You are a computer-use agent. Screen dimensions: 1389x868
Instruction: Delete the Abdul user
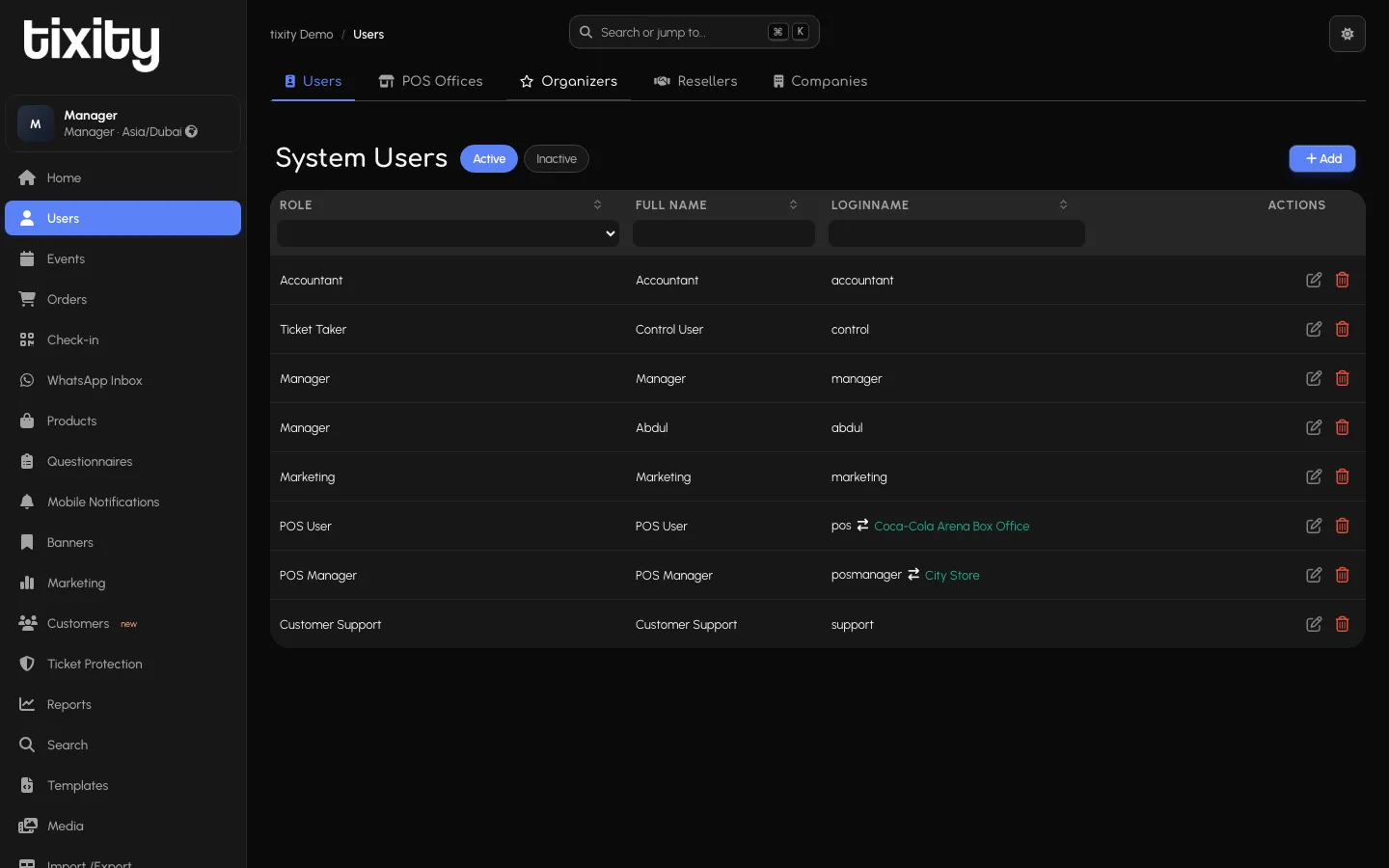pyautogui.click(x=1342, y=427)
